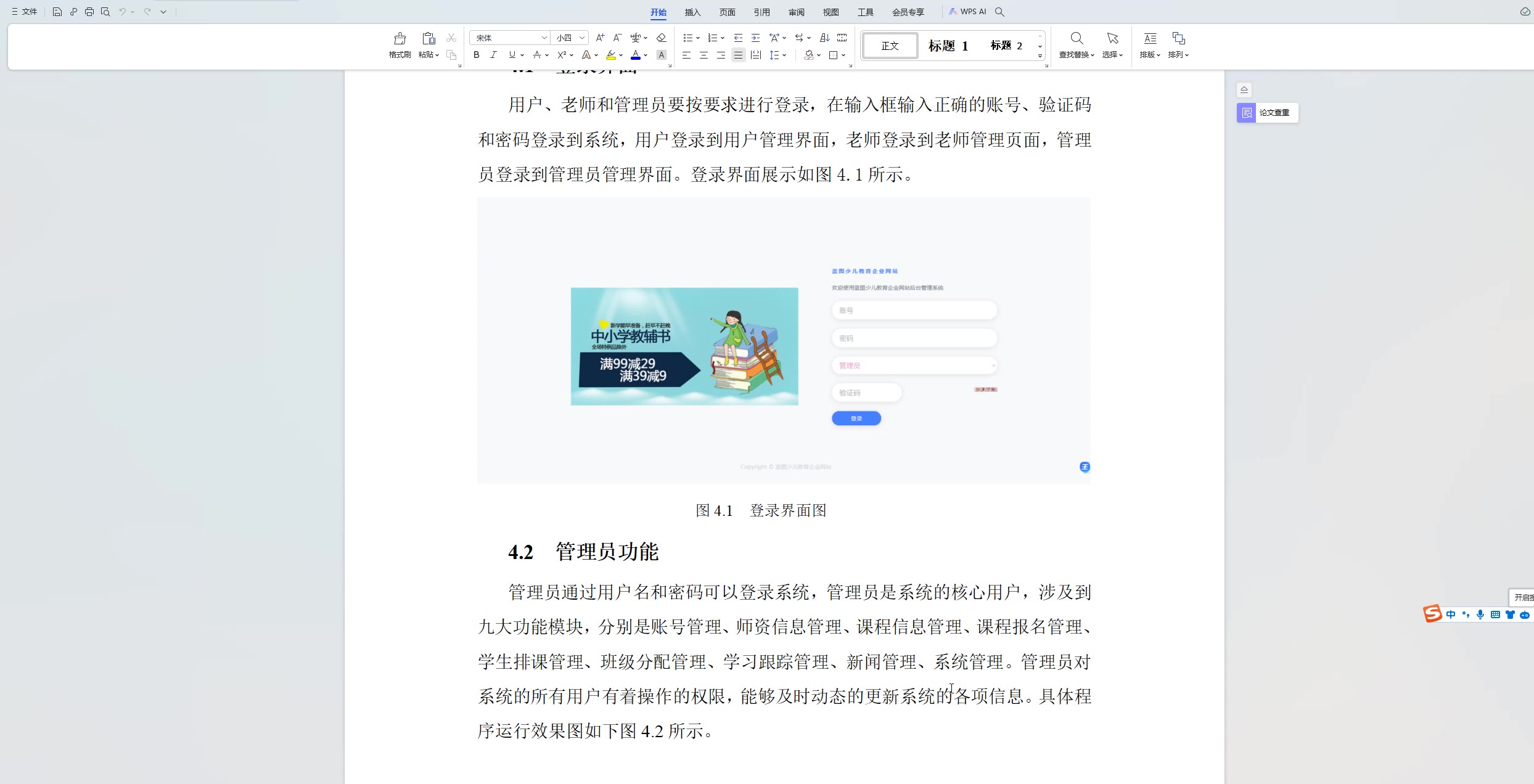Expand the line spacing dropdown arrow

pos(784,55)
